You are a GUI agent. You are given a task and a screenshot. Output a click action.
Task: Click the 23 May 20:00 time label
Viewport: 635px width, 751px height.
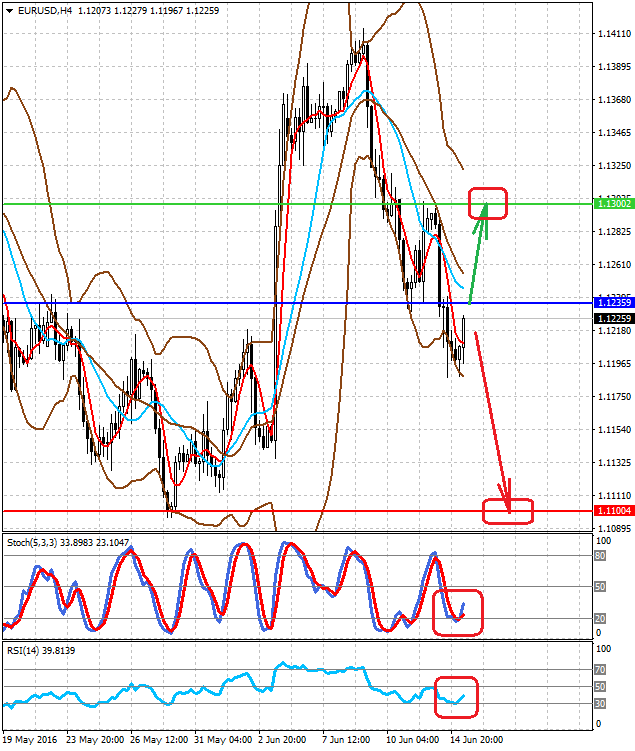pyautogui.click(x=95, y=740)
